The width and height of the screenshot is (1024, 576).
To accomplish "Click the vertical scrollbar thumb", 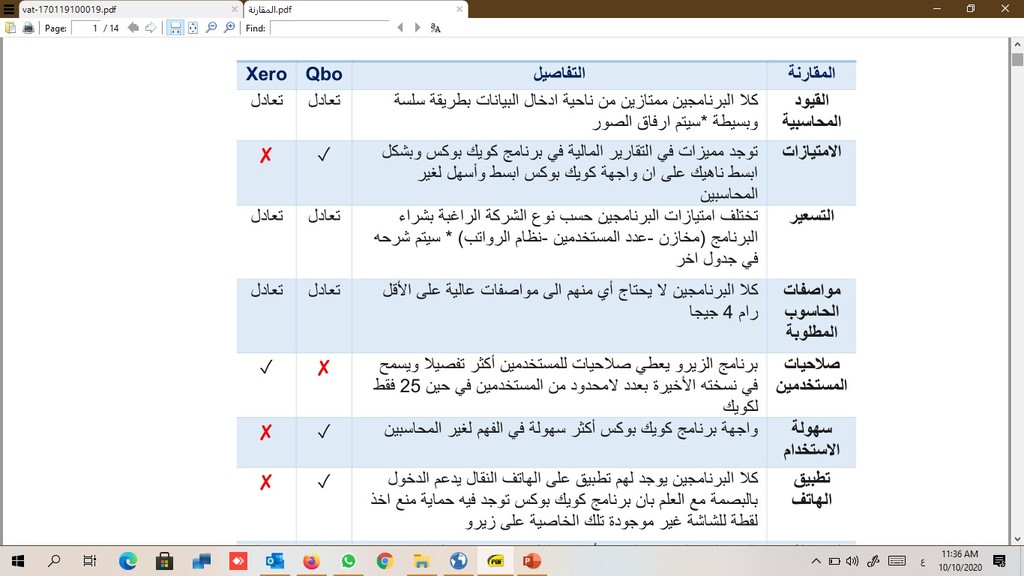I will [x=1017, y=59].
